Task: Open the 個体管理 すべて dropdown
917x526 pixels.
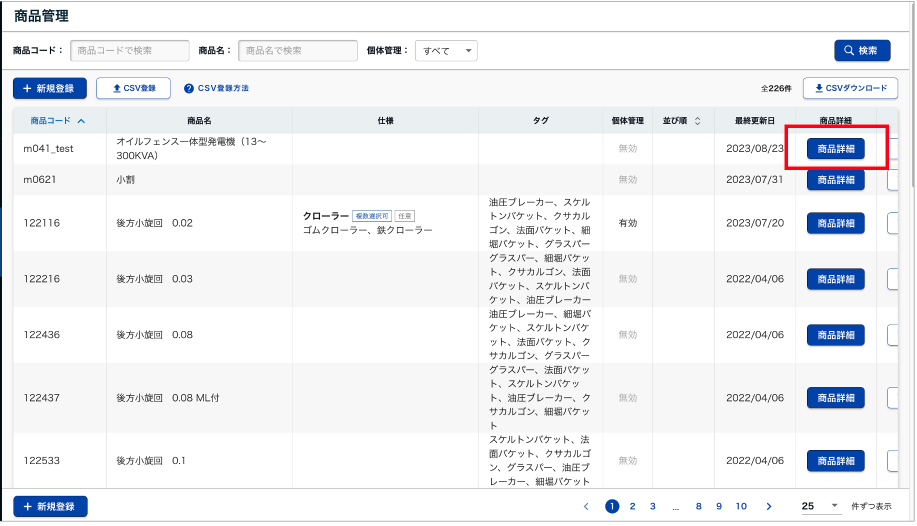Action: [446, 51]
